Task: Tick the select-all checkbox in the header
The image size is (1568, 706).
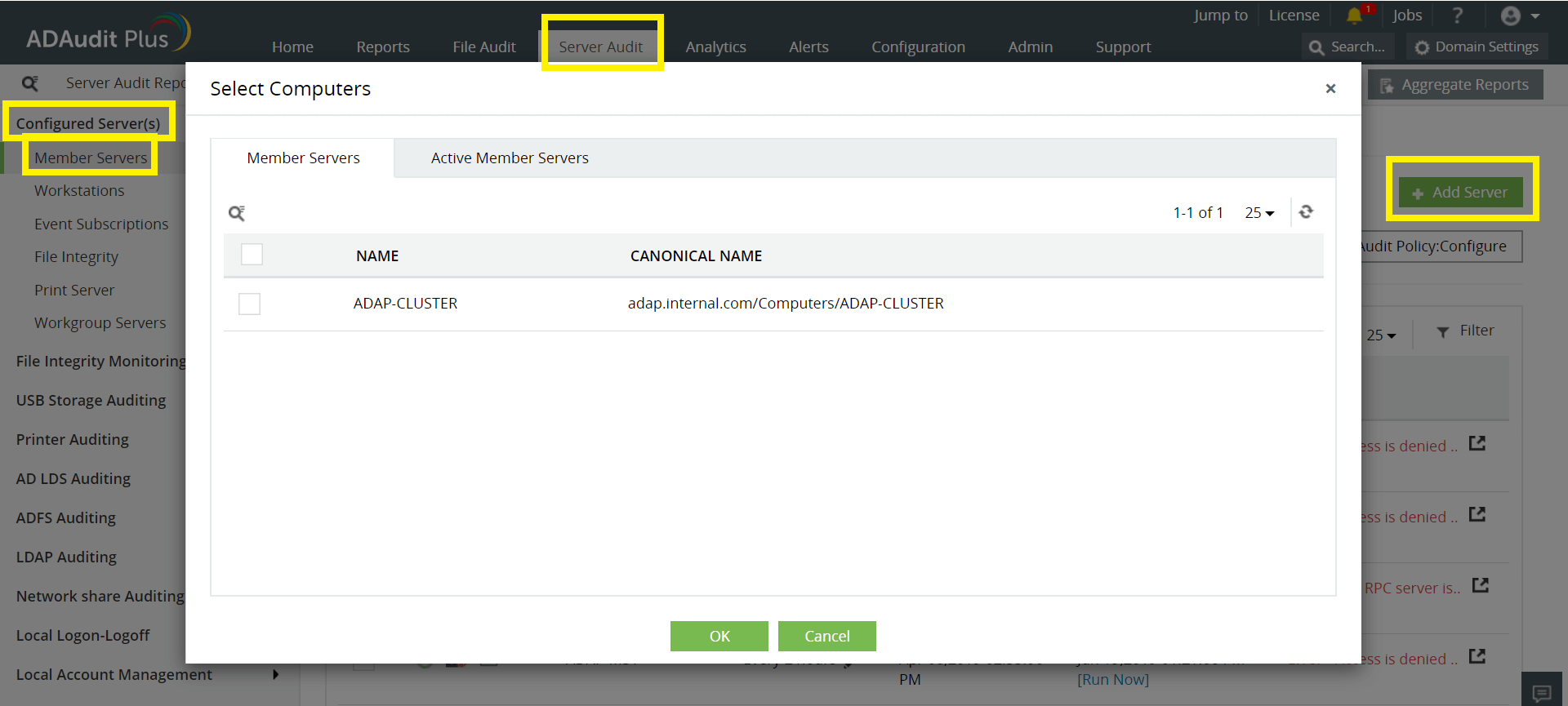Action: click(252, 255)
